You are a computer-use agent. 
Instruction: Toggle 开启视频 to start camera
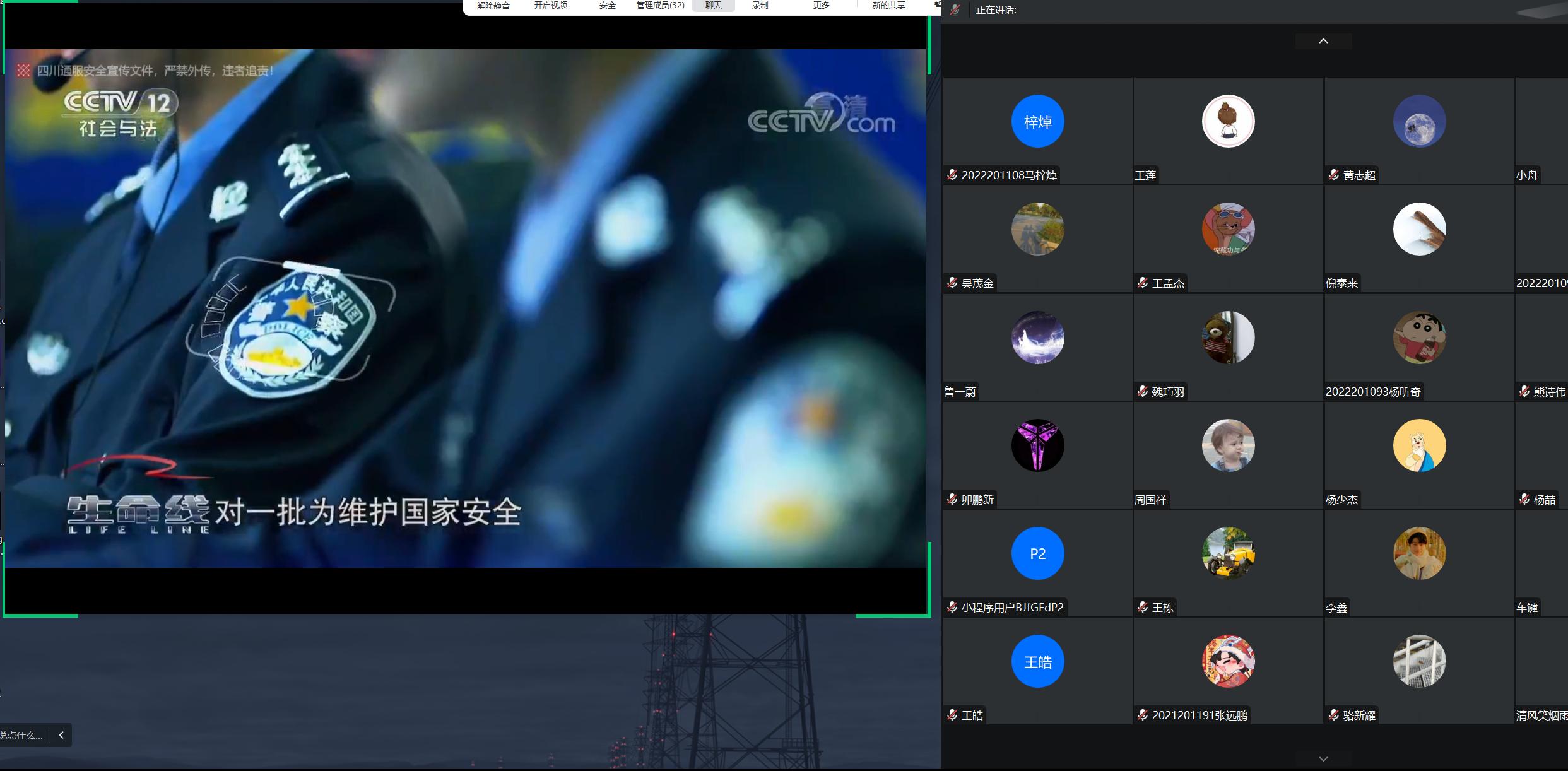click(x=550, y=6)
